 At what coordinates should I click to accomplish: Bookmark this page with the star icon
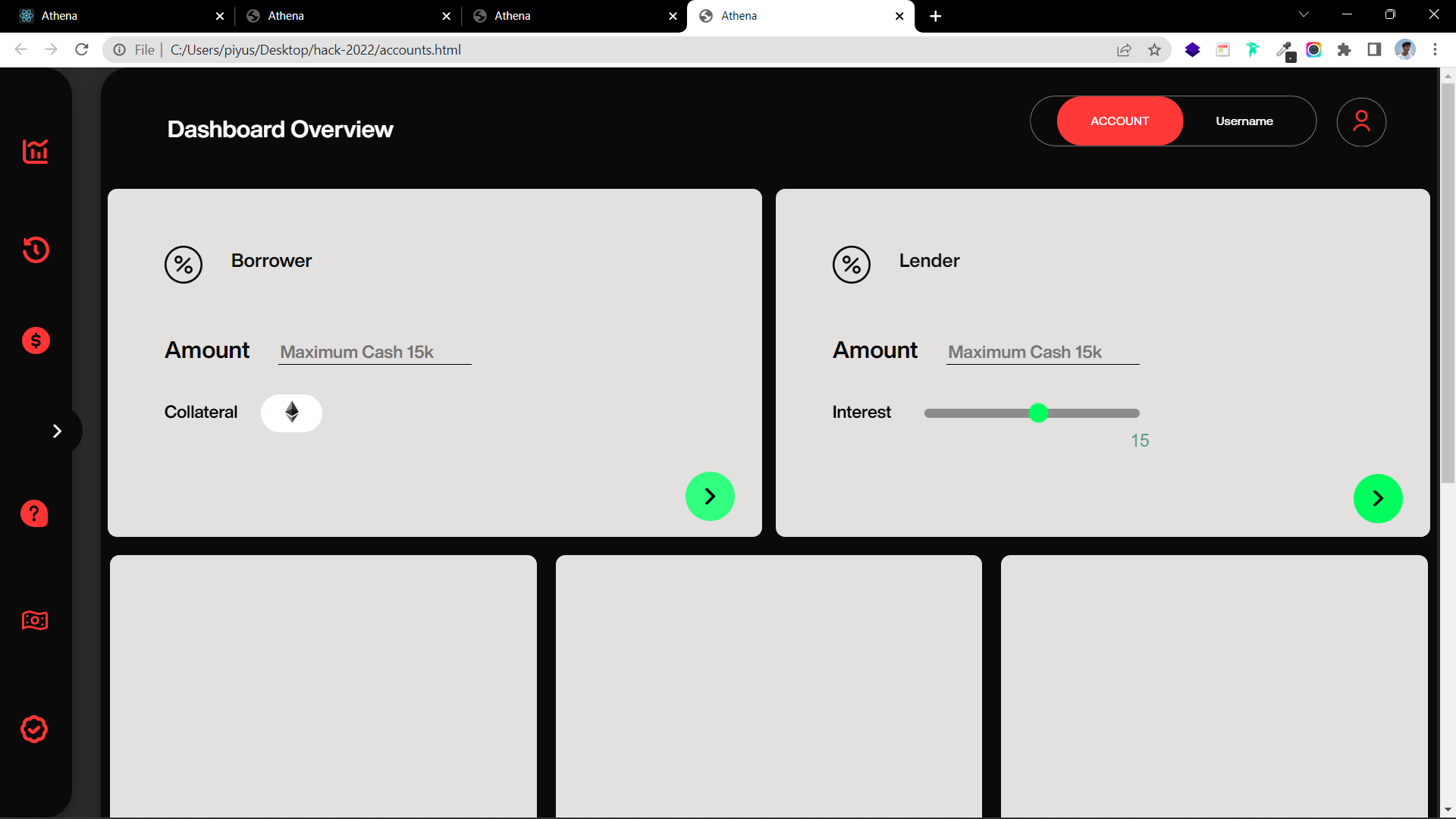coord(1154,50)
